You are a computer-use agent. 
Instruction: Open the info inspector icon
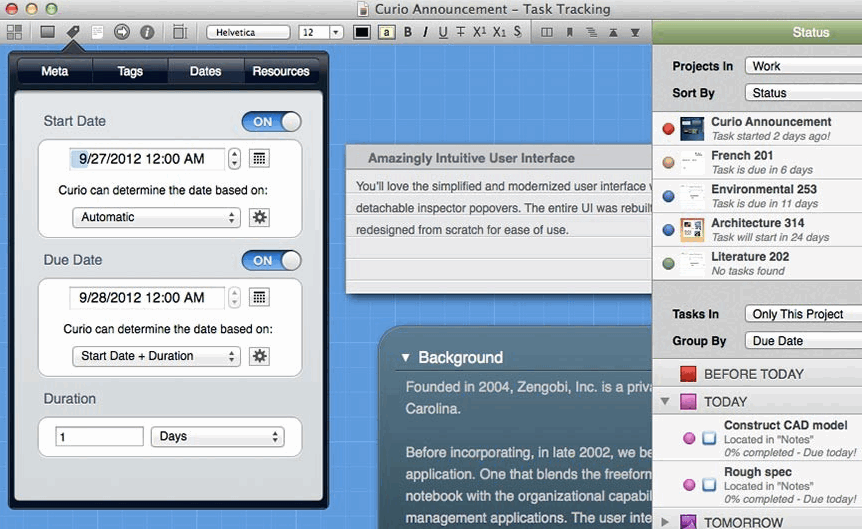(147, 32)
